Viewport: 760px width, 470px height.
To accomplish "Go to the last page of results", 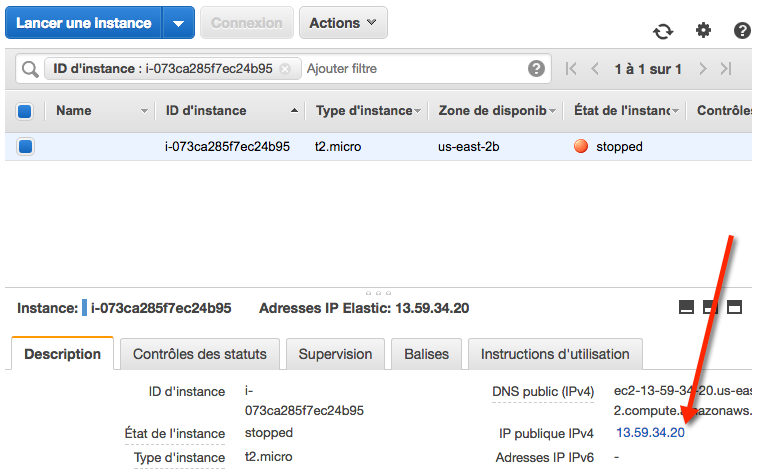I will (726, 69).
